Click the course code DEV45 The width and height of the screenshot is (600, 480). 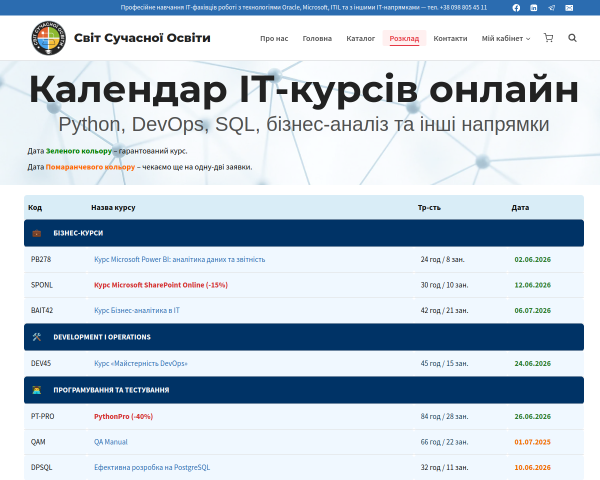click(41, 364)
